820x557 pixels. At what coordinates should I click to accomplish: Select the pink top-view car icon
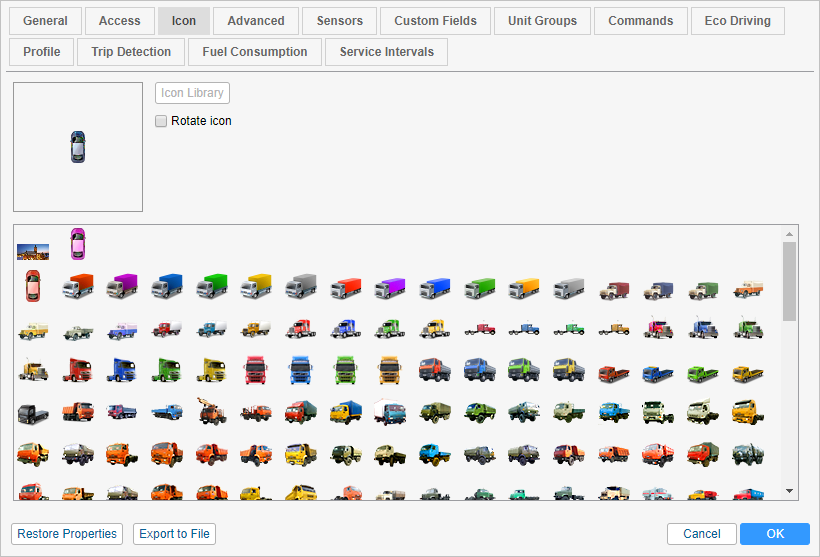[x=78, y=244]
